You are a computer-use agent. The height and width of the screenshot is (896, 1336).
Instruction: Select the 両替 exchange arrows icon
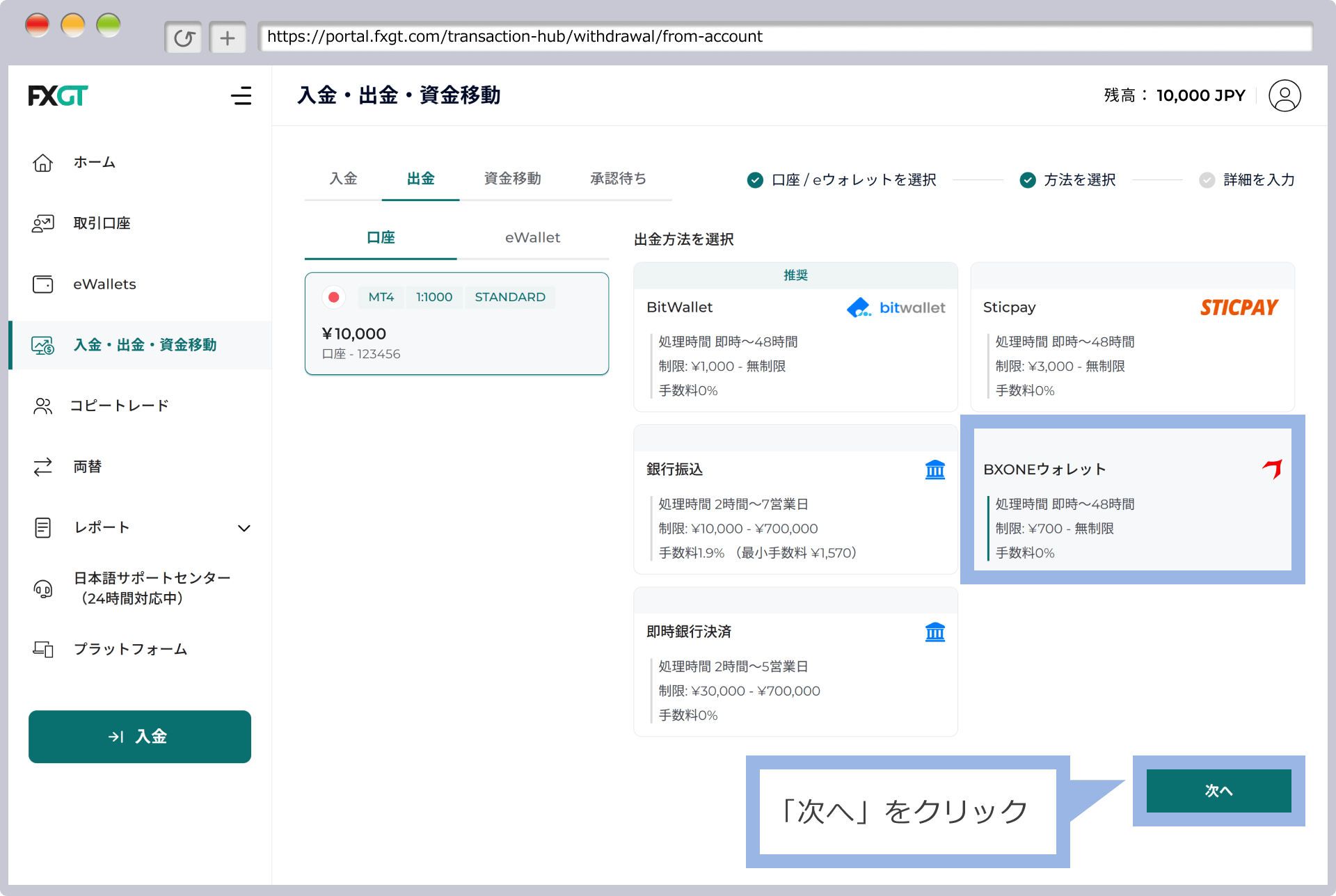point(42,466)
